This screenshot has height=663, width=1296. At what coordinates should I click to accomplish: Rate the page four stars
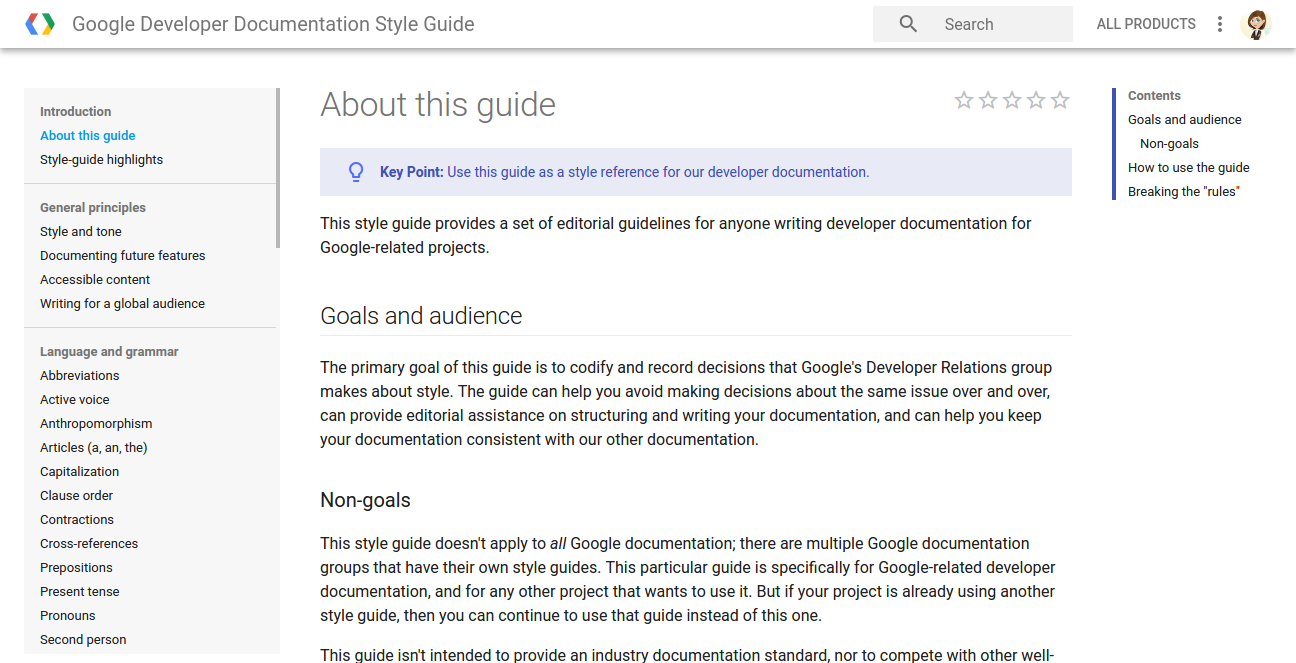[1036, 100]
